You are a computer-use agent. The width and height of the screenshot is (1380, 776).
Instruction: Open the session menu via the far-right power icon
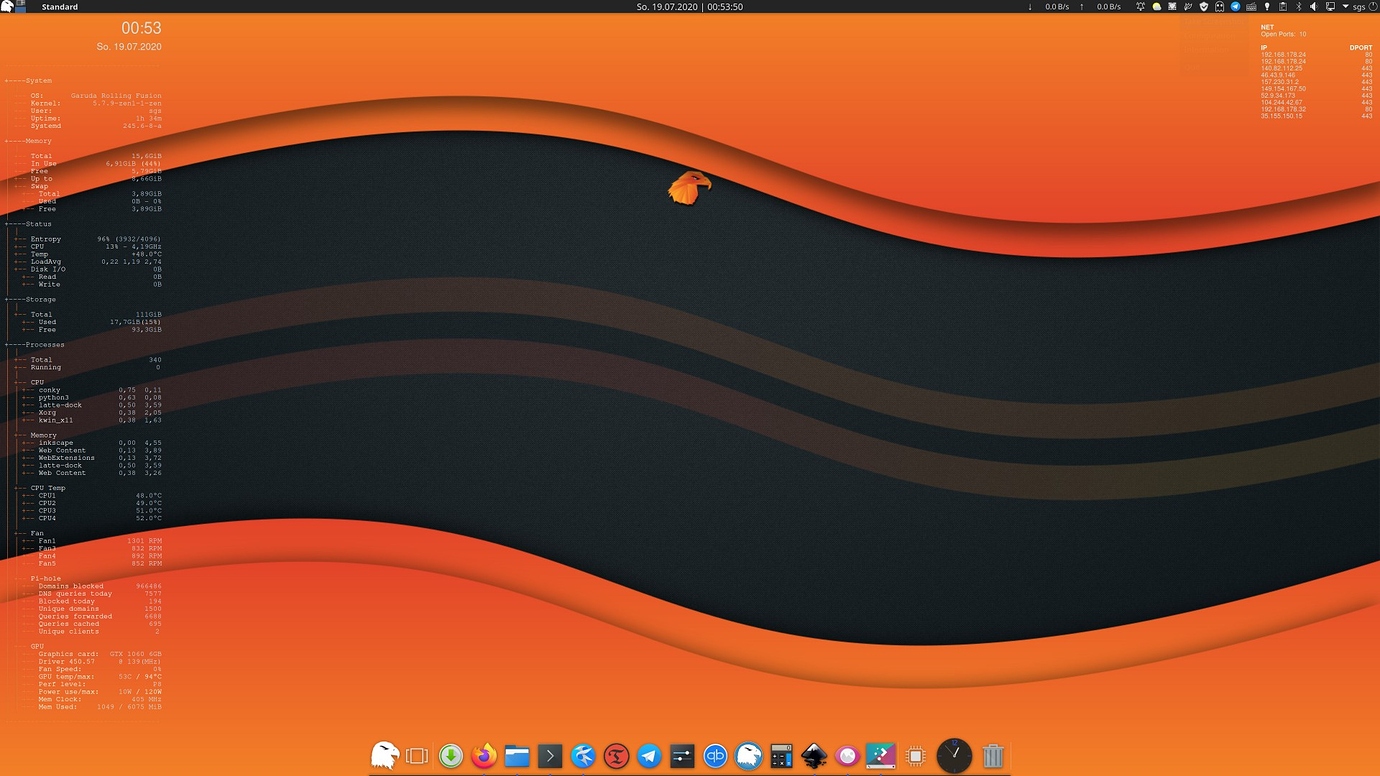pyautogui.click(x=1373, y=6)
